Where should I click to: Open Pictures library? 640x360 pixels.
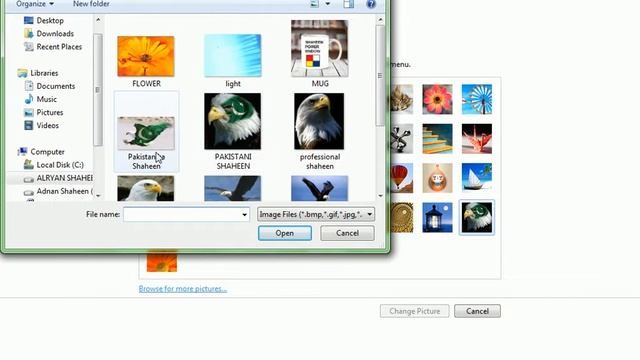click(50, 112)
